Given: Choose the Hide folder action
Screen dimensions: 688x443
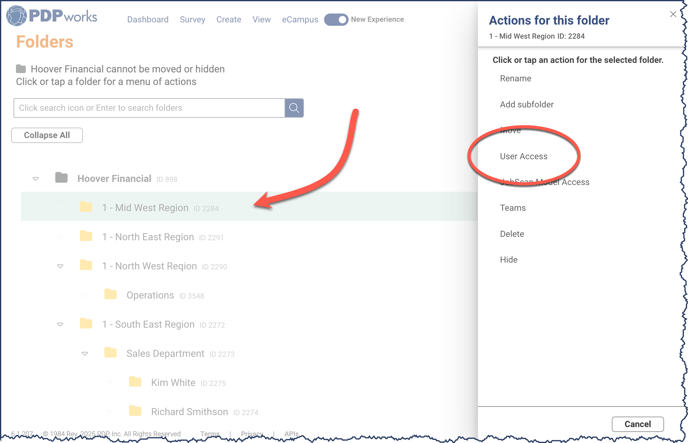Looking at the screenshot, I should click(x=509, y=260).
